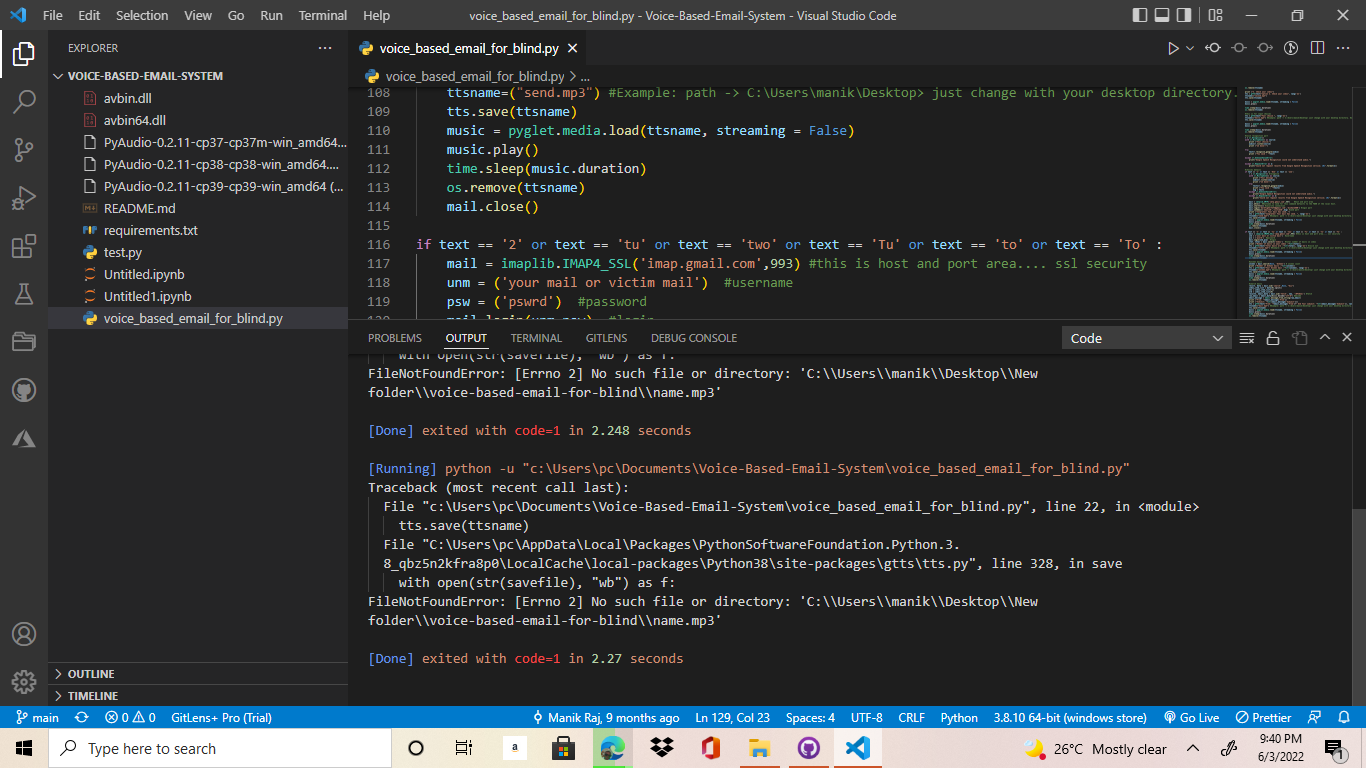Open the Search view in the activity bar
Viewport: 1366px width, 768px height.
(23, 101)
